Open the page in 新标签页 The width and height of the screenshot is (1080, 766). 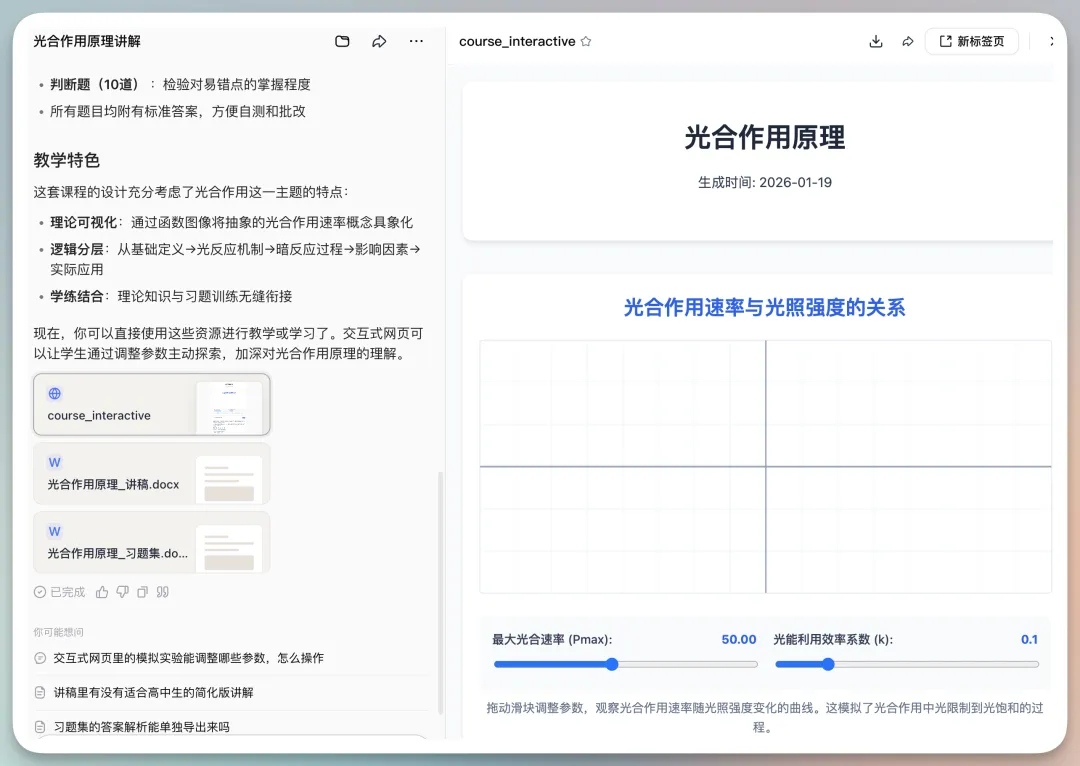[x=971, y=41]
